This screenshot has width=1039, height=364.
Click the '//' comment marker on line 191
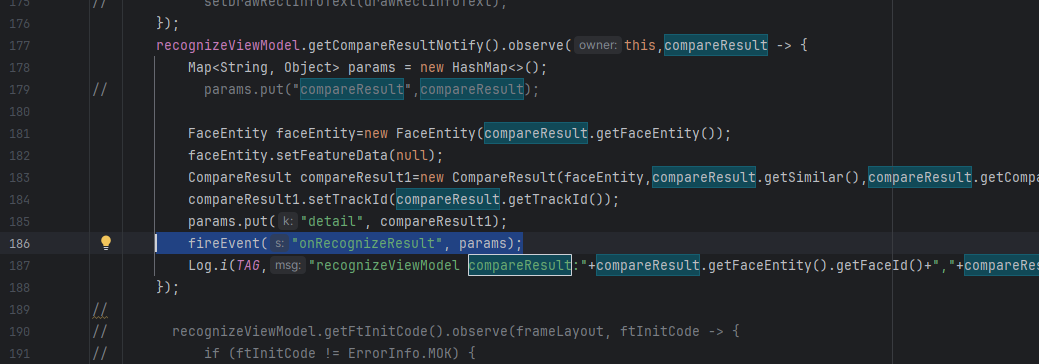click(100, 353)
